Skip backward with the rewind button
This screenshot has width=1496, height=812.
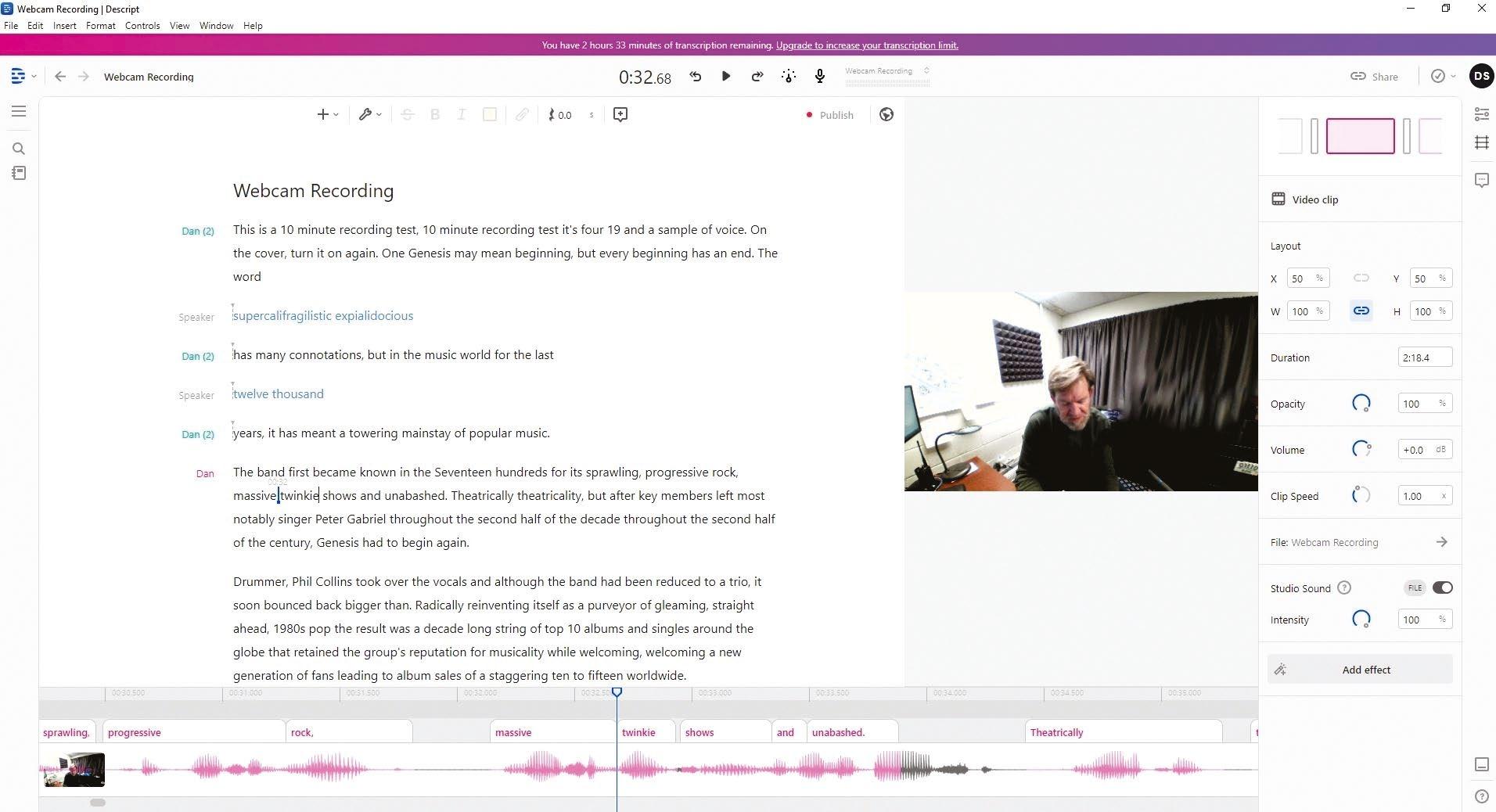(695, 76)
